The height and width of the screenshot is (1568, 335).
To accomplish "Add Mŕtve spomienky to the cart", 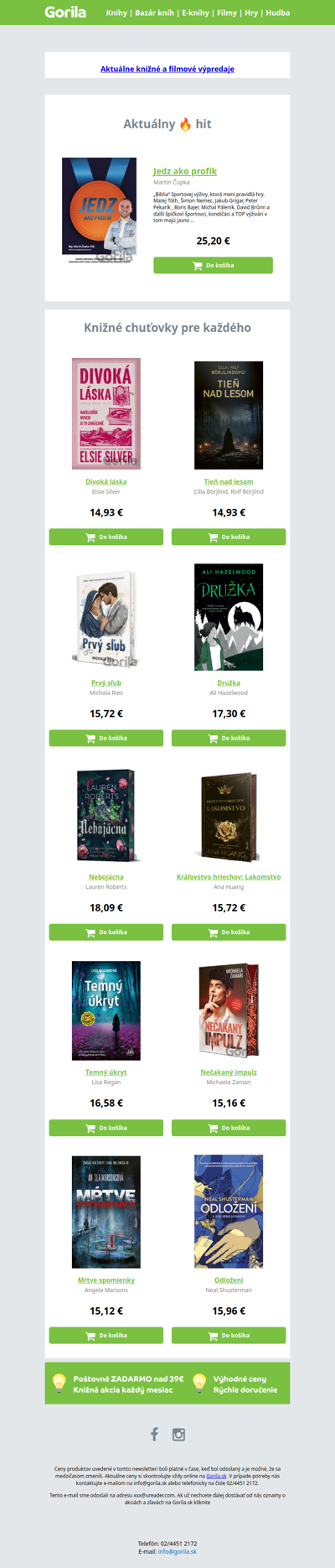I will [106, 1335].
